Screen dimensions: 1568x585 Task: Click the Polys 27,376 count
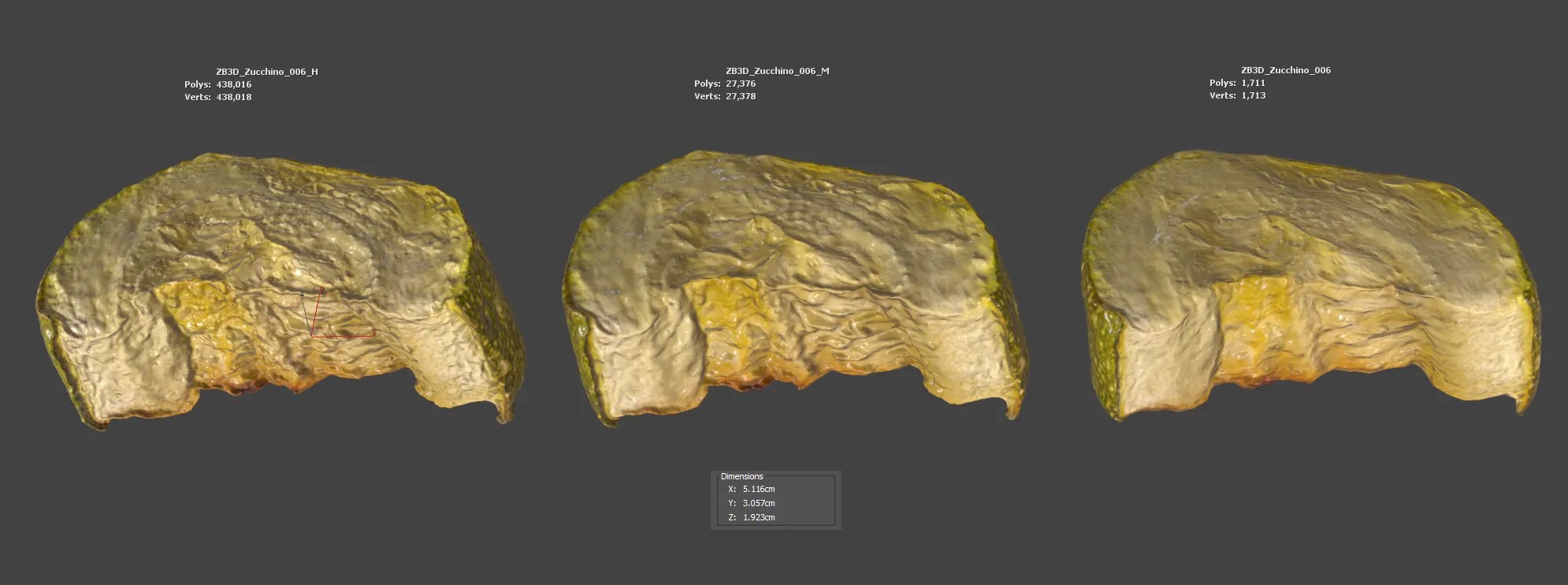coord(741,84)
